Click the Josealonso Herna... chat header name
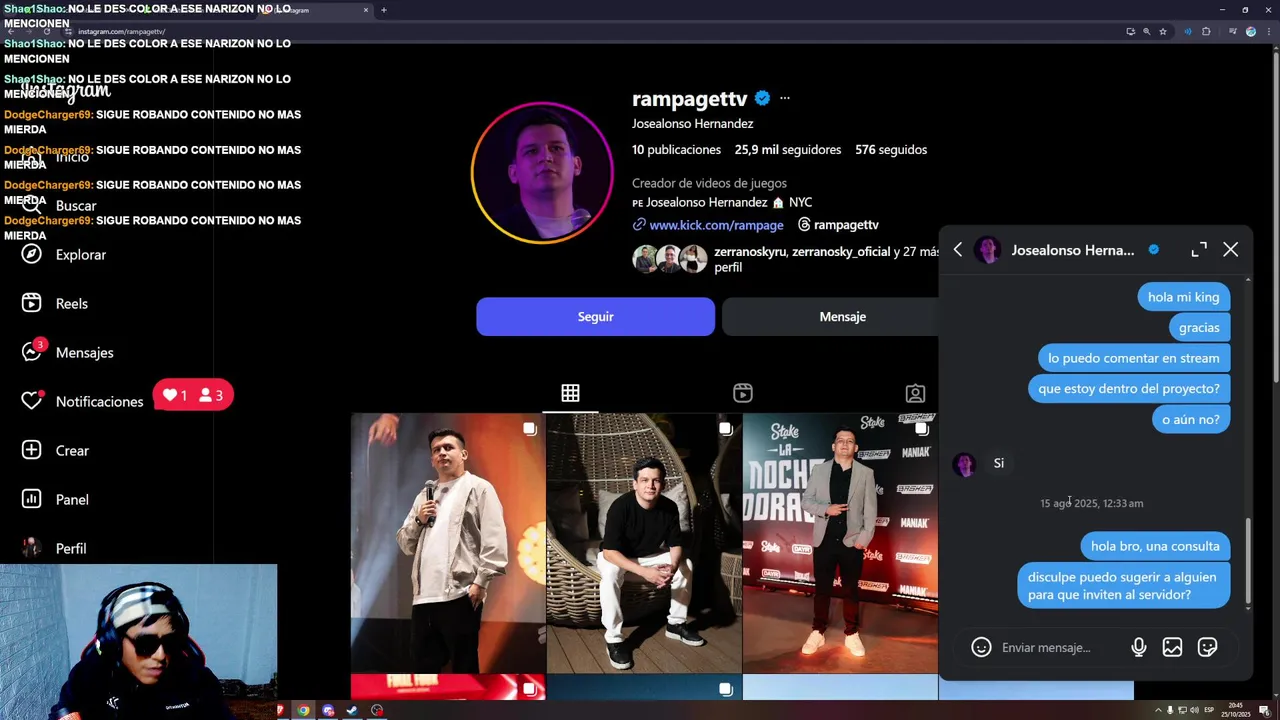The image size is (1280, 720). tap(1072, 250)
